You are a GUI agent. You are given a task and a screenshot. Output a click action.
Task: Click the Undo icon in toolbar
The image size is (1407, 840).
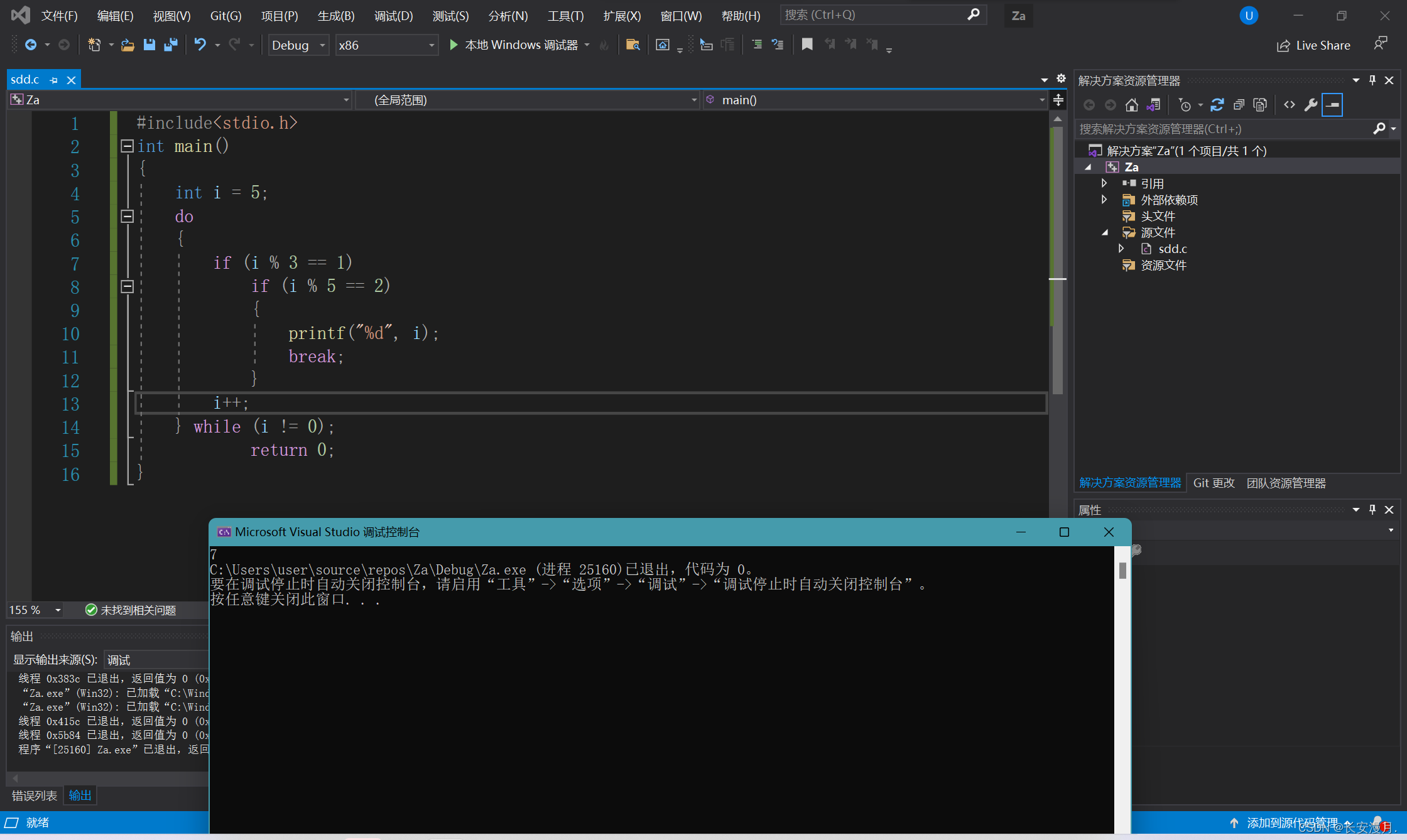click(x=200, y=45)
